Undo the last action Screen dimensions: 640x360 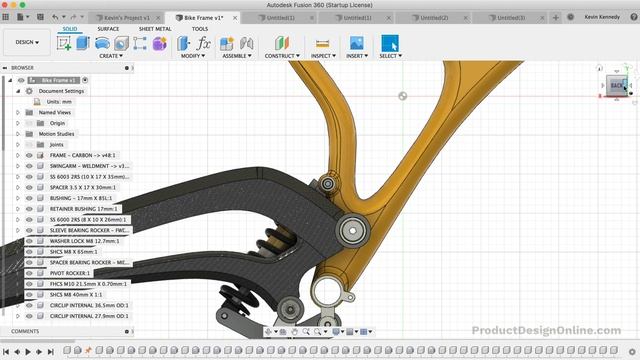tap(55, 17)
